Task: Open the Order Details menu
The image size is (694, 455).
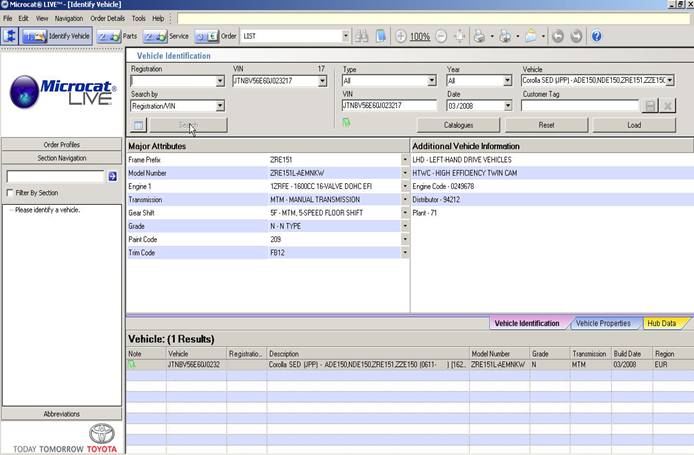Action: click(x=108, y=19)
